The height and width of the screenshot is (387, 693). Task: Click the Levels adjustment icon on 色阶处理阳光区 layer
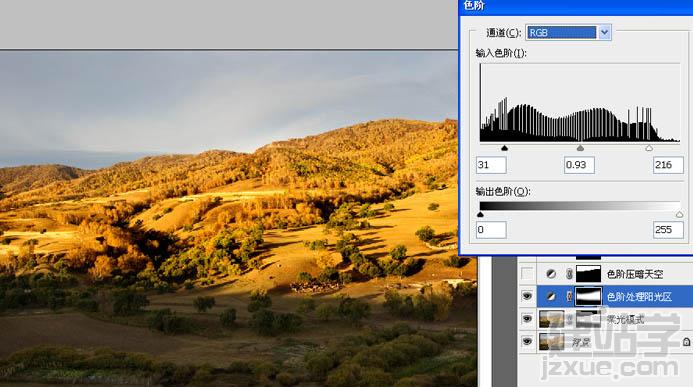551,296
